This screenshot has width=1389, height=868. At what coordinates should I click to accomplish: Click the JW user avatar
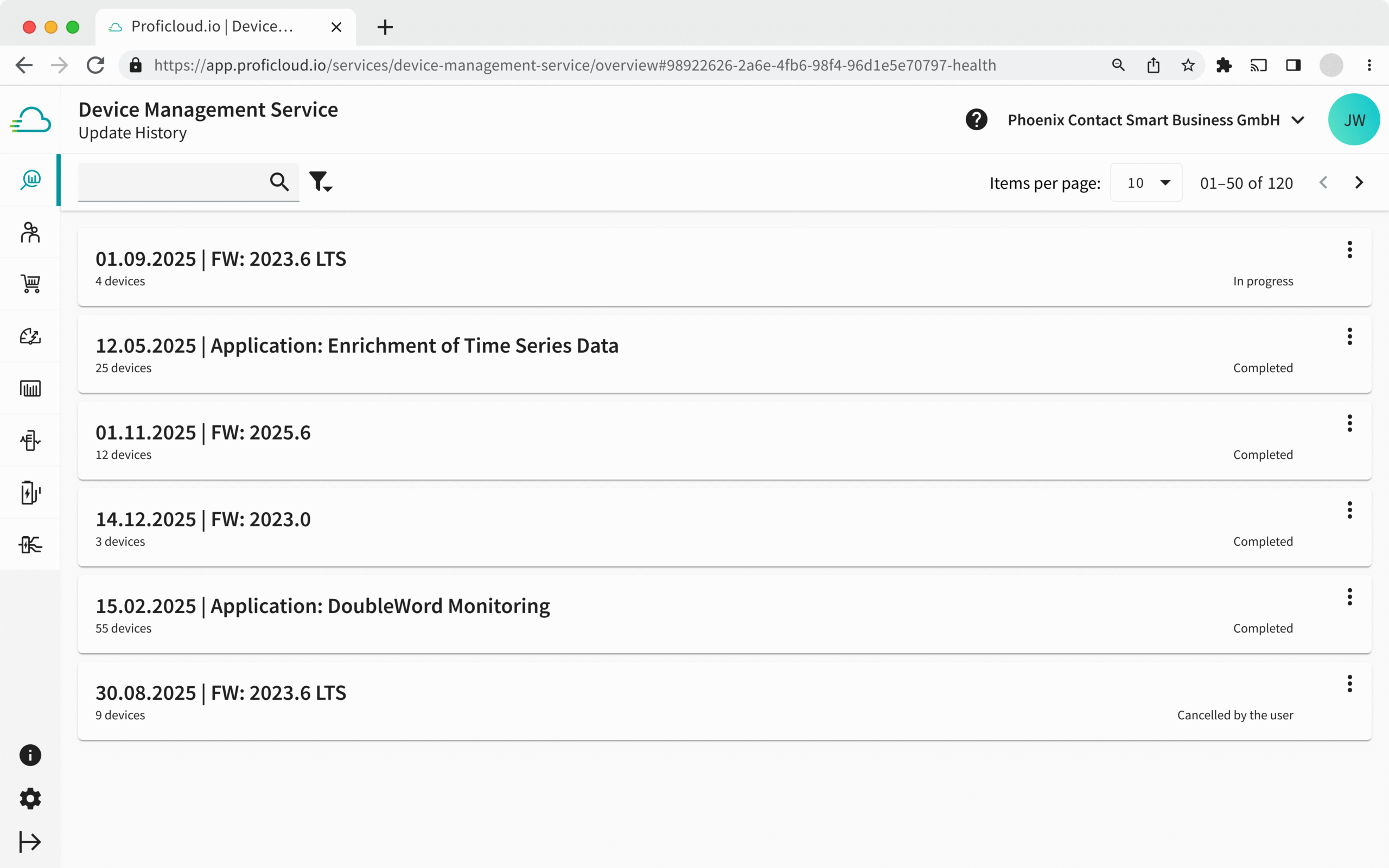click(1353, 120)
